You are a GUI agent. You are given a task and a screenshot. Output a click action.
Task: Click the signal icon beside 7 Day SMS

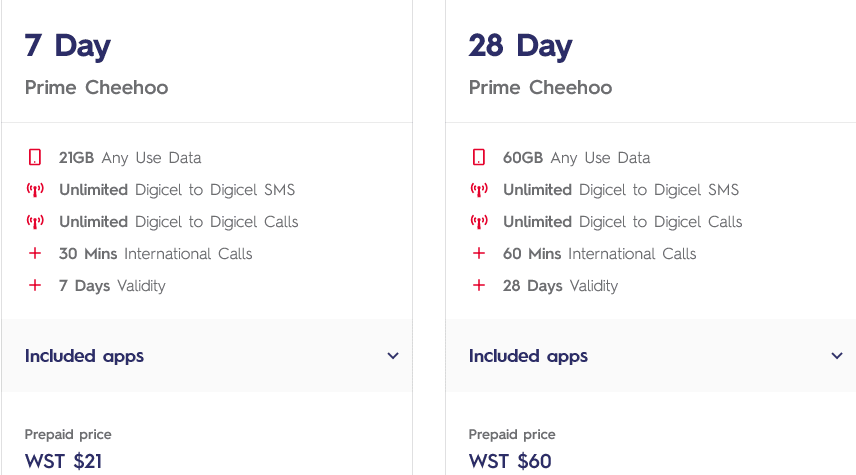click(35, 190)
